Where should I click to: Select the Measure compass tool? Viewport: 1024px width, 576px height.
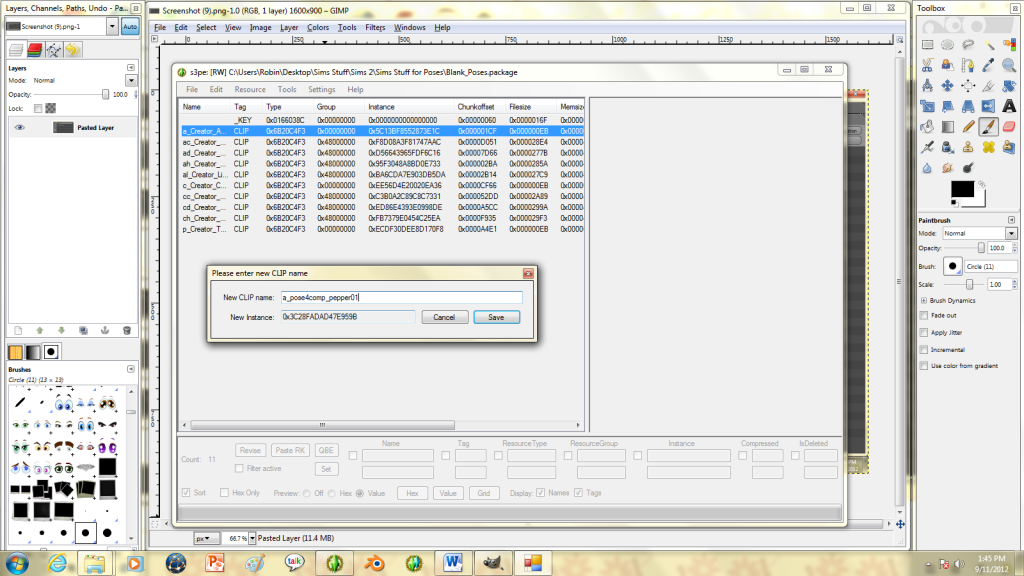(927, 86)
